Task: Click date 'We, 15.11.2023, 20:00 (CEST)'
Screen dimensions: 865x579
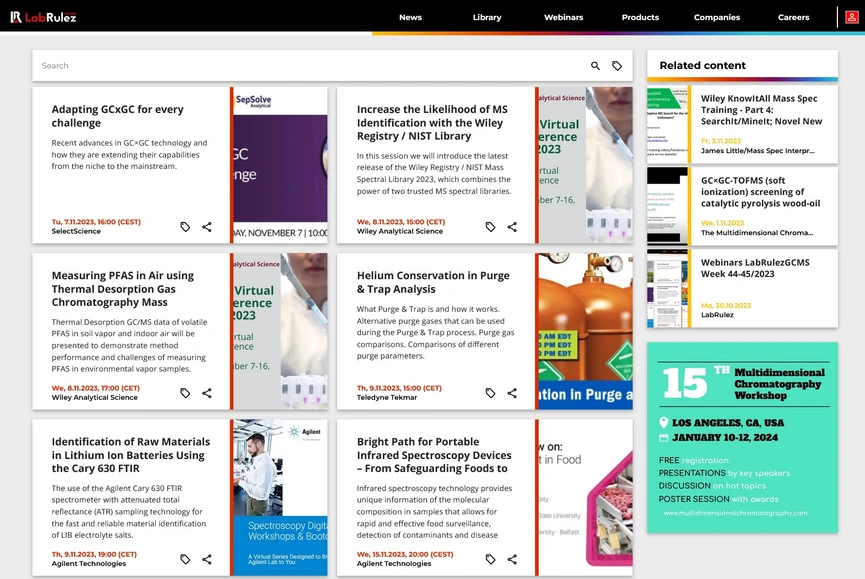Action: [x=405, y=554]
